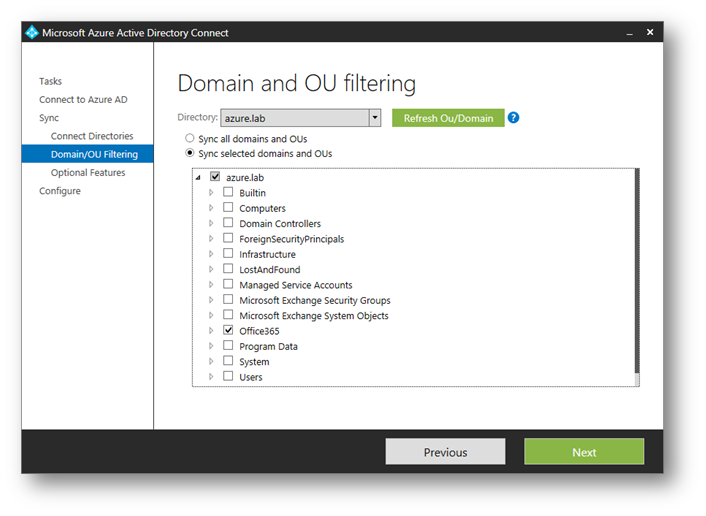Image resolution: width=706 pixels, height=516 pixels.
Task: Select the Computers tree label
Action: 262,208
